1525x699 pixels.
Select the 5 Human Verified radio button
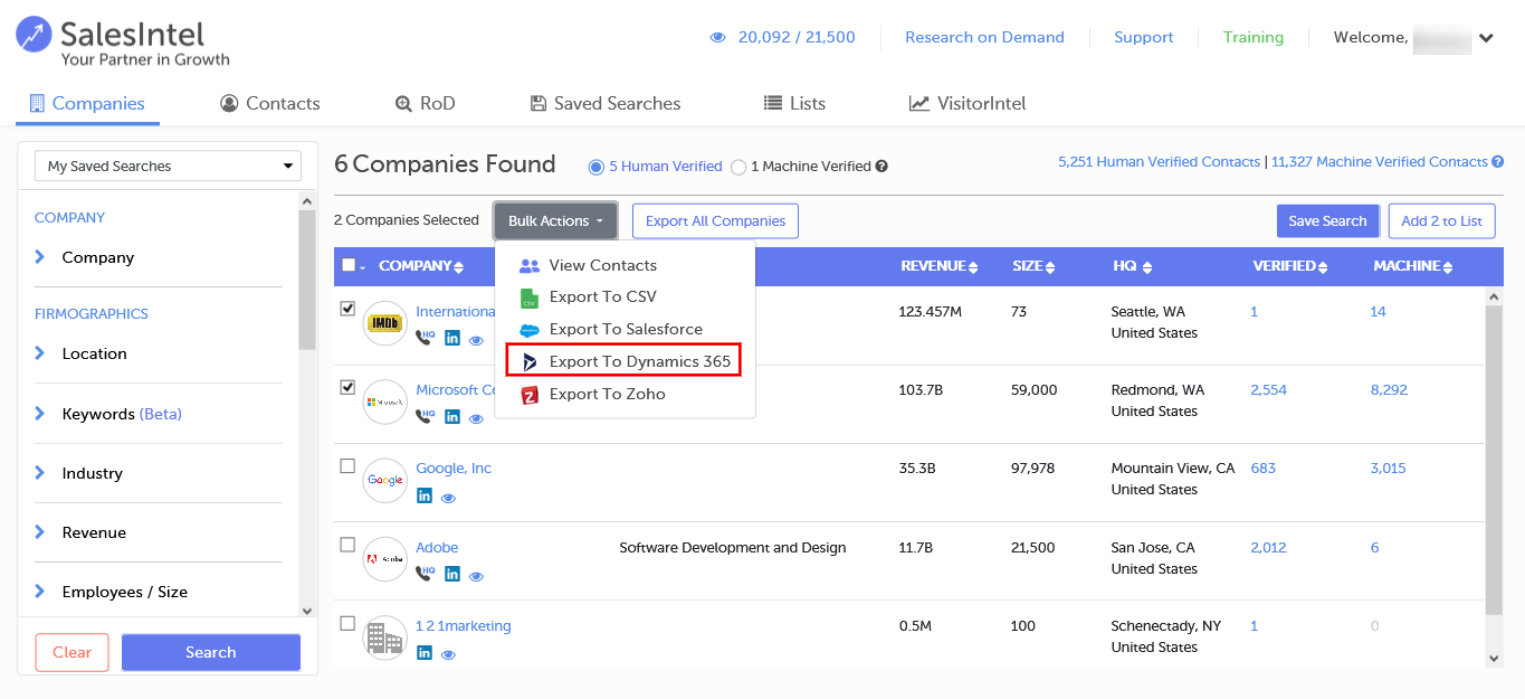[597, 167]
